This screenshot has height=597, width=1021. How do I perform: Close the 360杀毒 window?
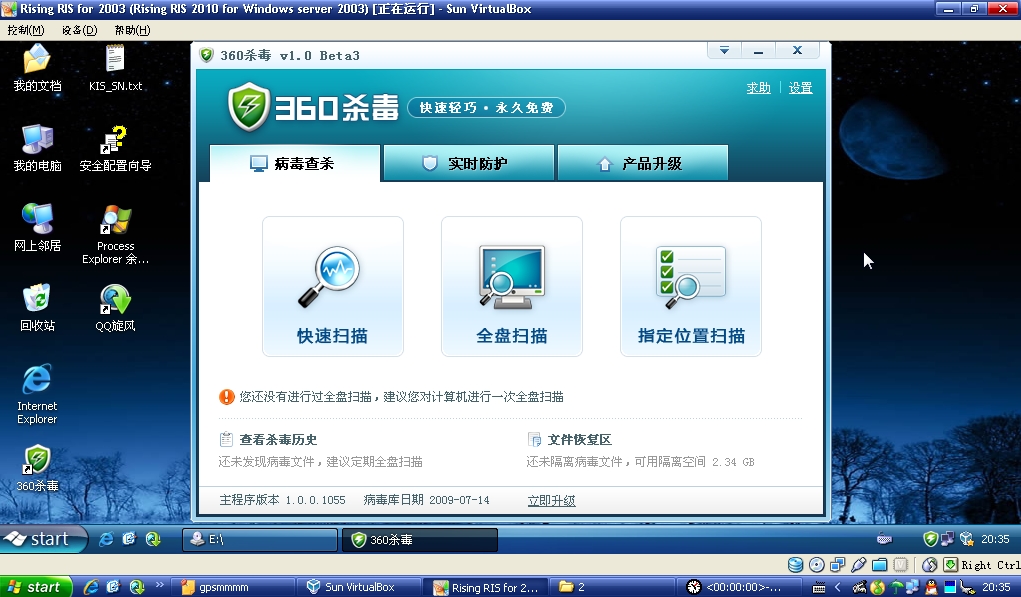[797, 50]
